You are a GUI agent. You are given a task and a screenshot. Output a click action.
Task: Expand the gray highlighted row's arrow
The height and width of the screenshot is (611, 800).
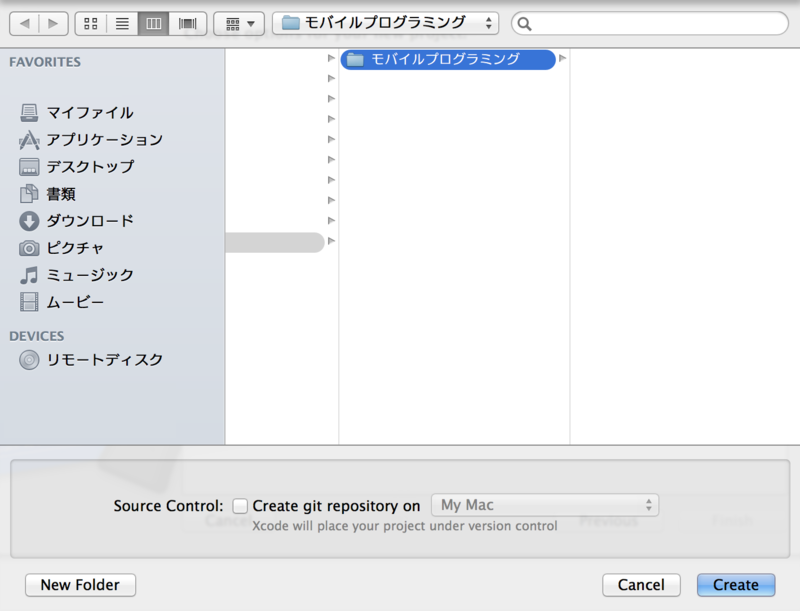click(331, 241)
